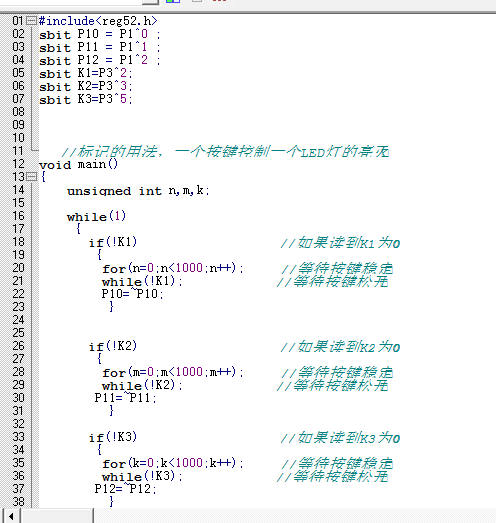Click the 'void main()' line
Viewport: 496px width, 523px height.
(x=78, y=164)
